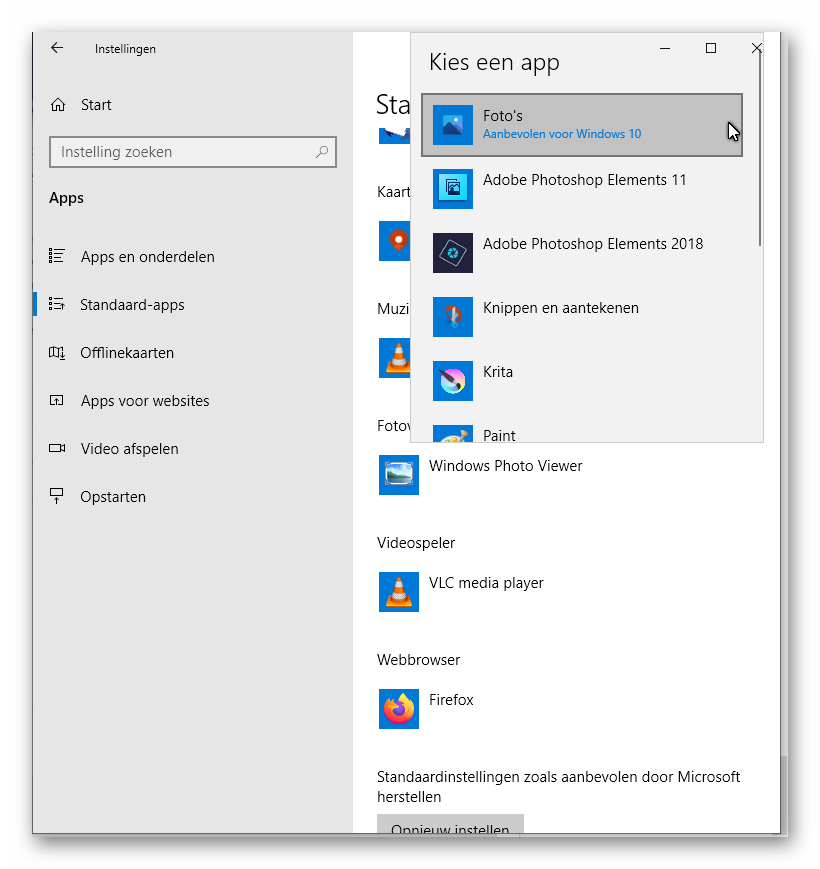Open Apps voor websites page
The width and height of the screenshot is (820, 869).
tap(145, 401)
